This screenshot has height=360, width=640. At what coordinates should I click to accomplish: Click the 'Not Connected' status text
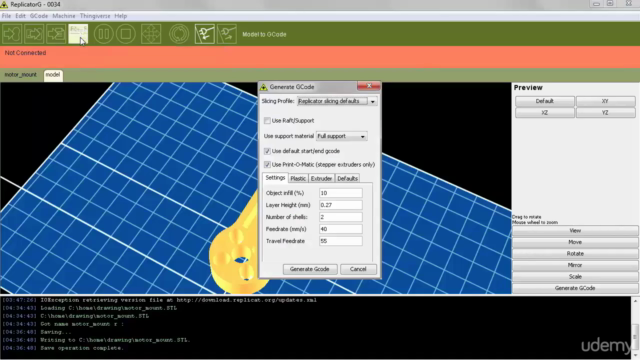click(x=25, y=53)
